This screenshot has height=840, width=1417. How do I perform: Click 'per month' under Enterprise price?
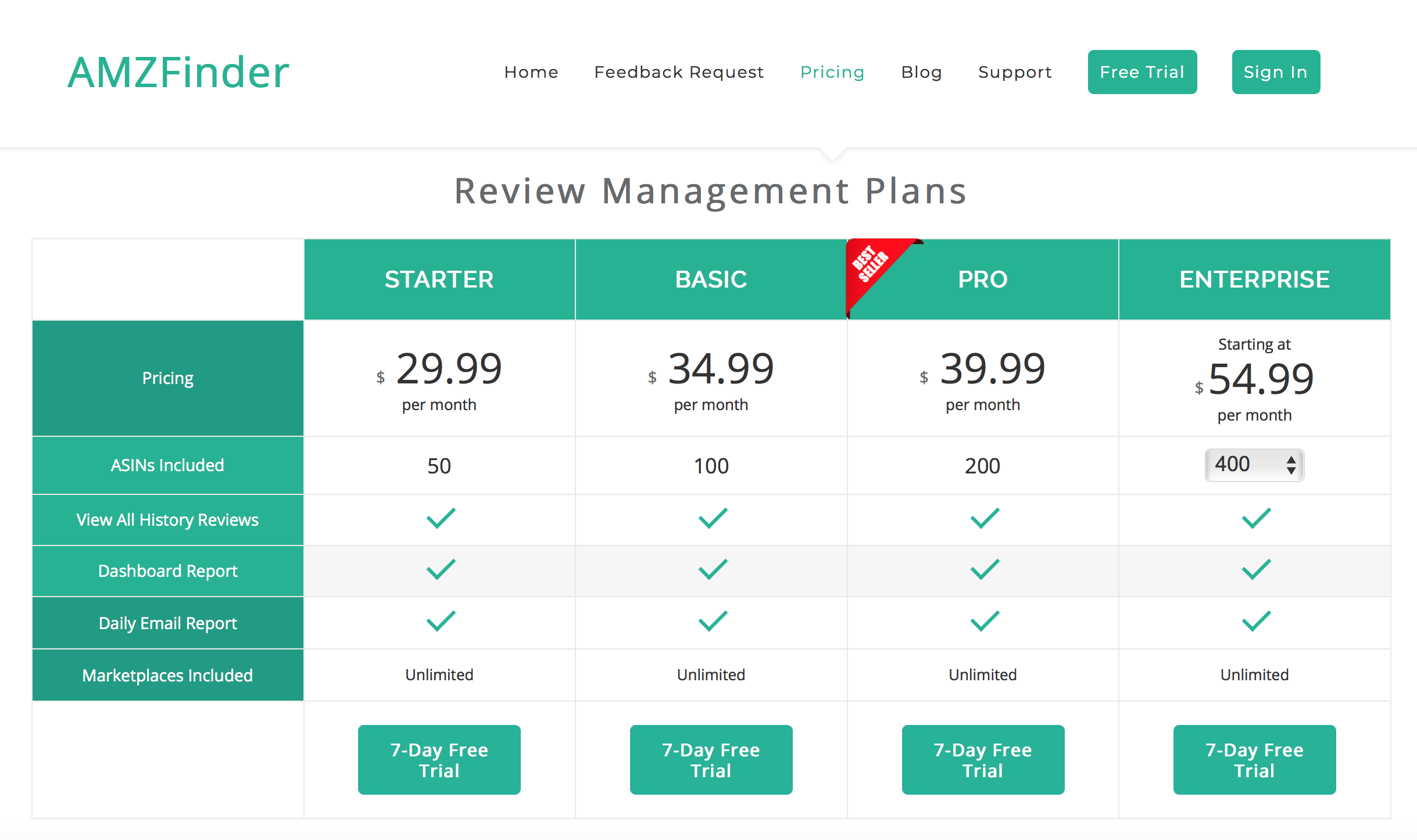pos(1255,415)
